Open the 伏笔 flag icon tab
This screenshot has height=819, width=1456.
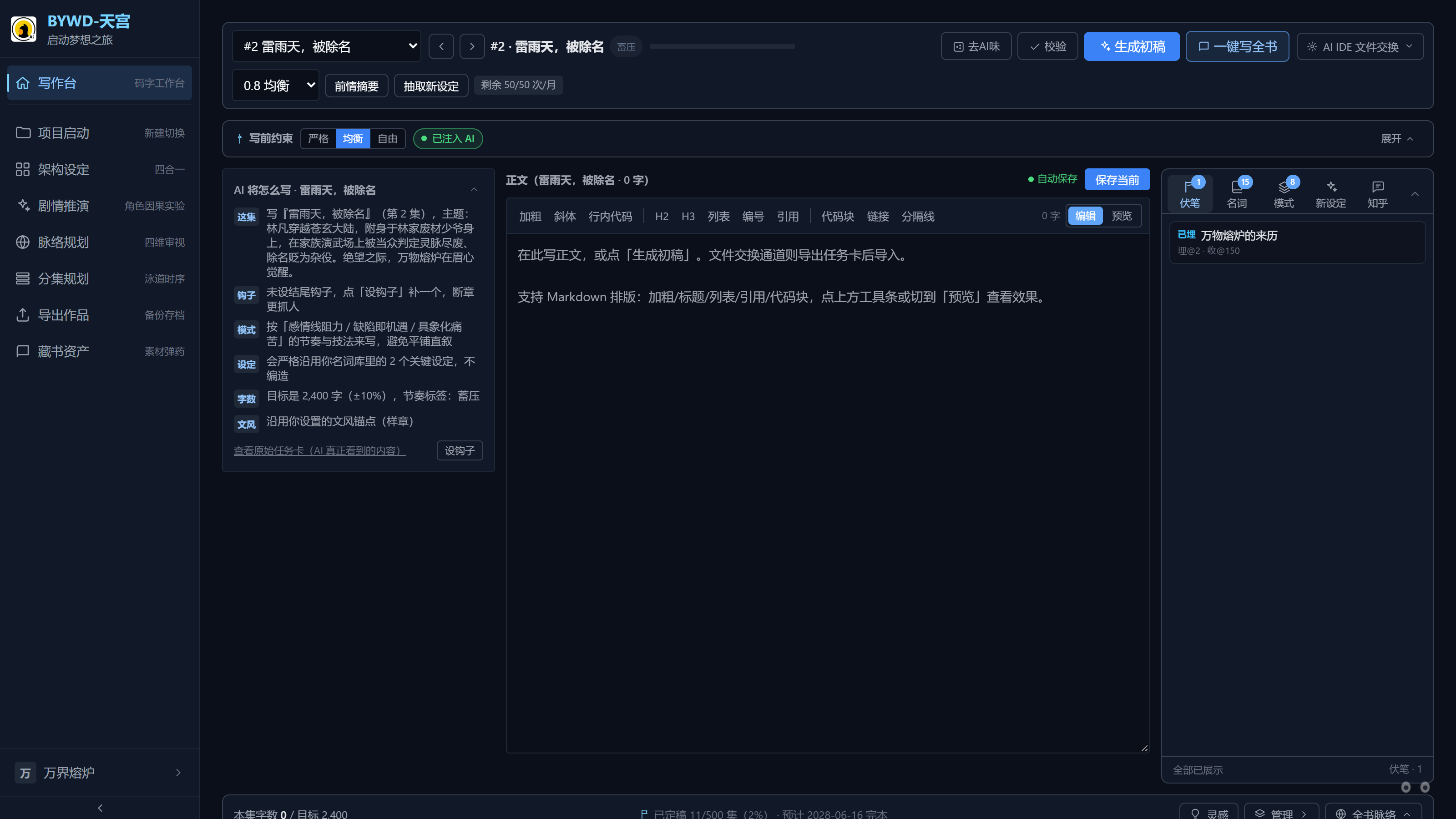click(1189, 194)
